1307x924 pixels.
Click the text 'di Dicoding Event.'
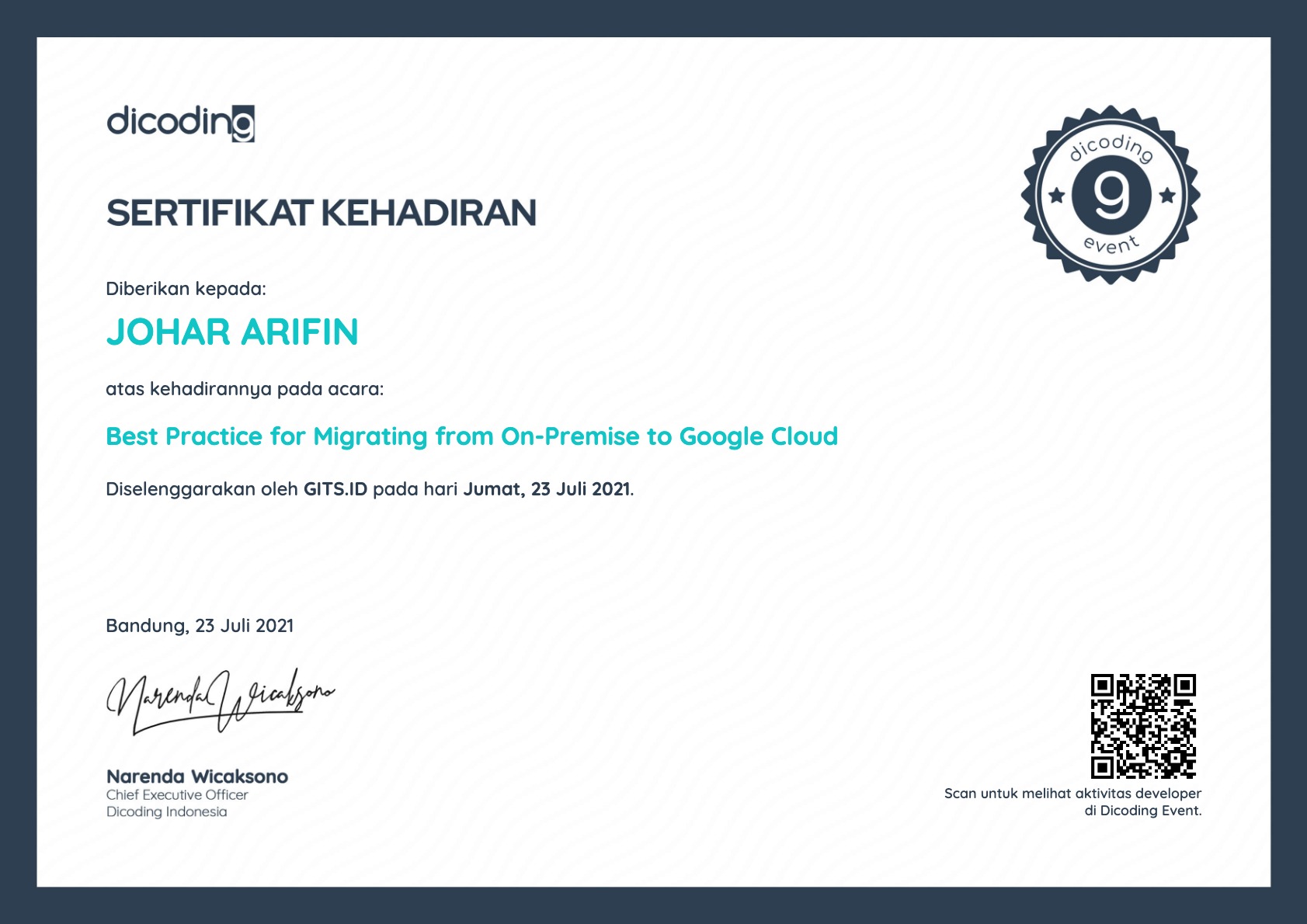tap(1143, 811)
